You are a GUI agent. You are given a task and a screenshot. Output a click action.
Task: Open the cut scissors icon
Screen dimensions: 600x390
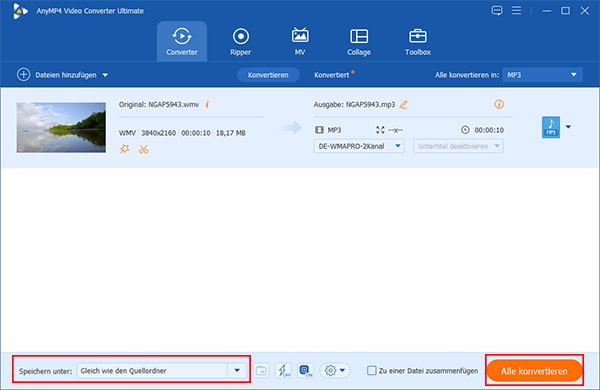pos(143,149)
